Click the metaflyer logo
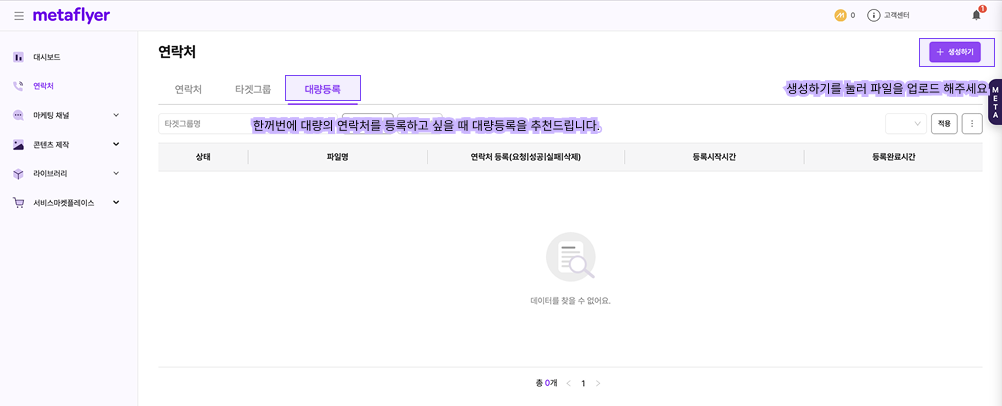 [71, 16]
